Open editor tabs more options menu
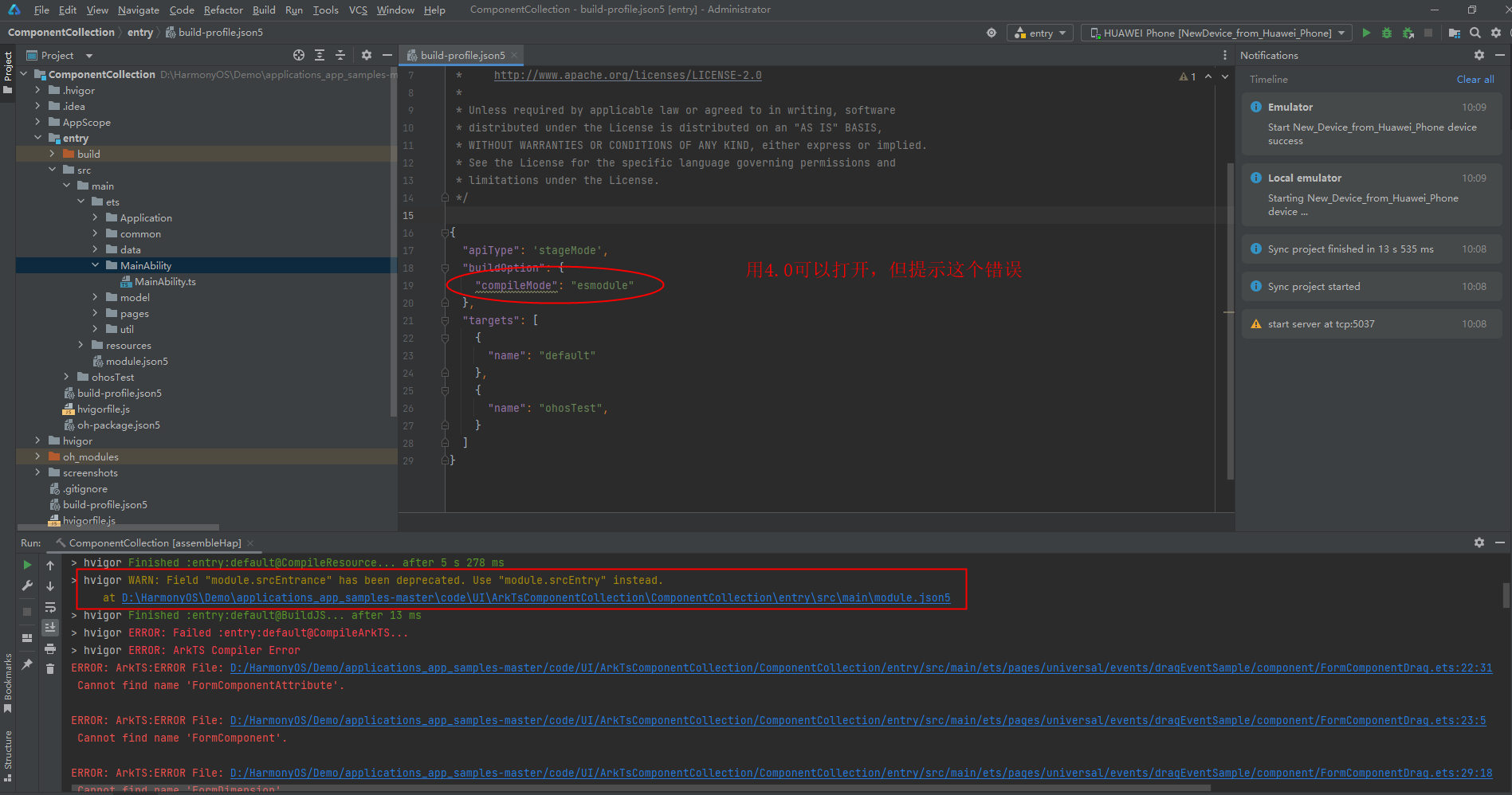The height and width of the screenshot is (795, 1512). (x=1225, y=55)
